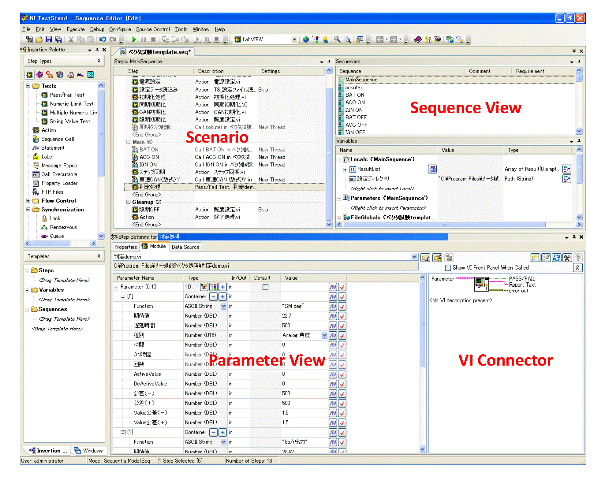Collapse Locals (MainSequence) in Variables pane
This screenshot has width=612, height=480.
pyautogui.click(x=340, y=159)
